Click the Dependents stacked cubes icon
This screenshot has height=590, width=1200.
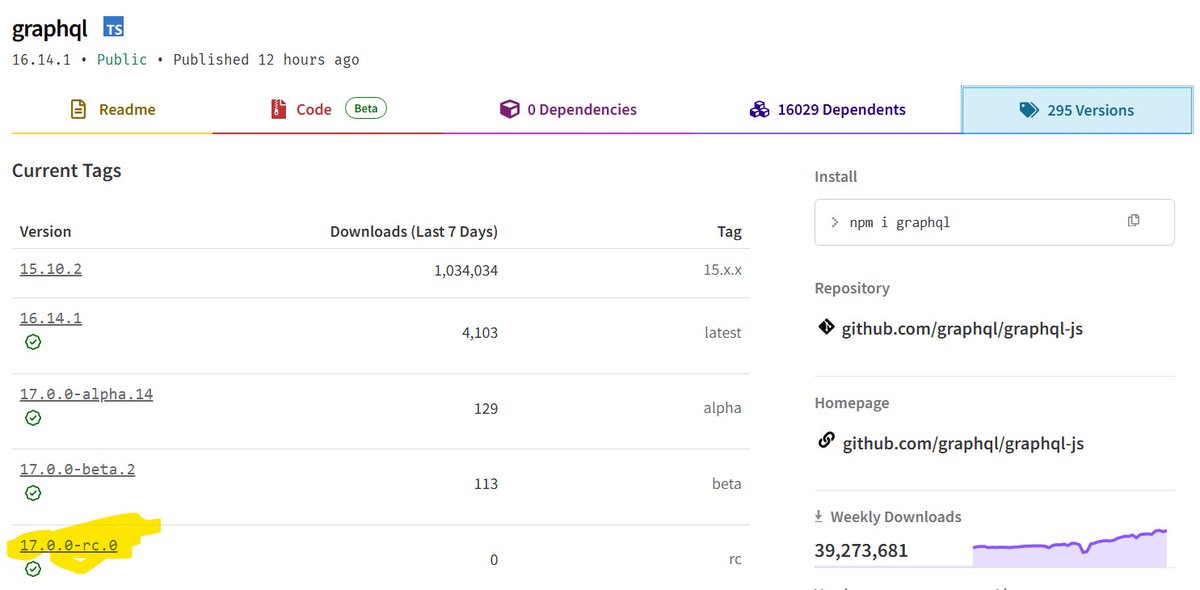(x=759, y=109)
